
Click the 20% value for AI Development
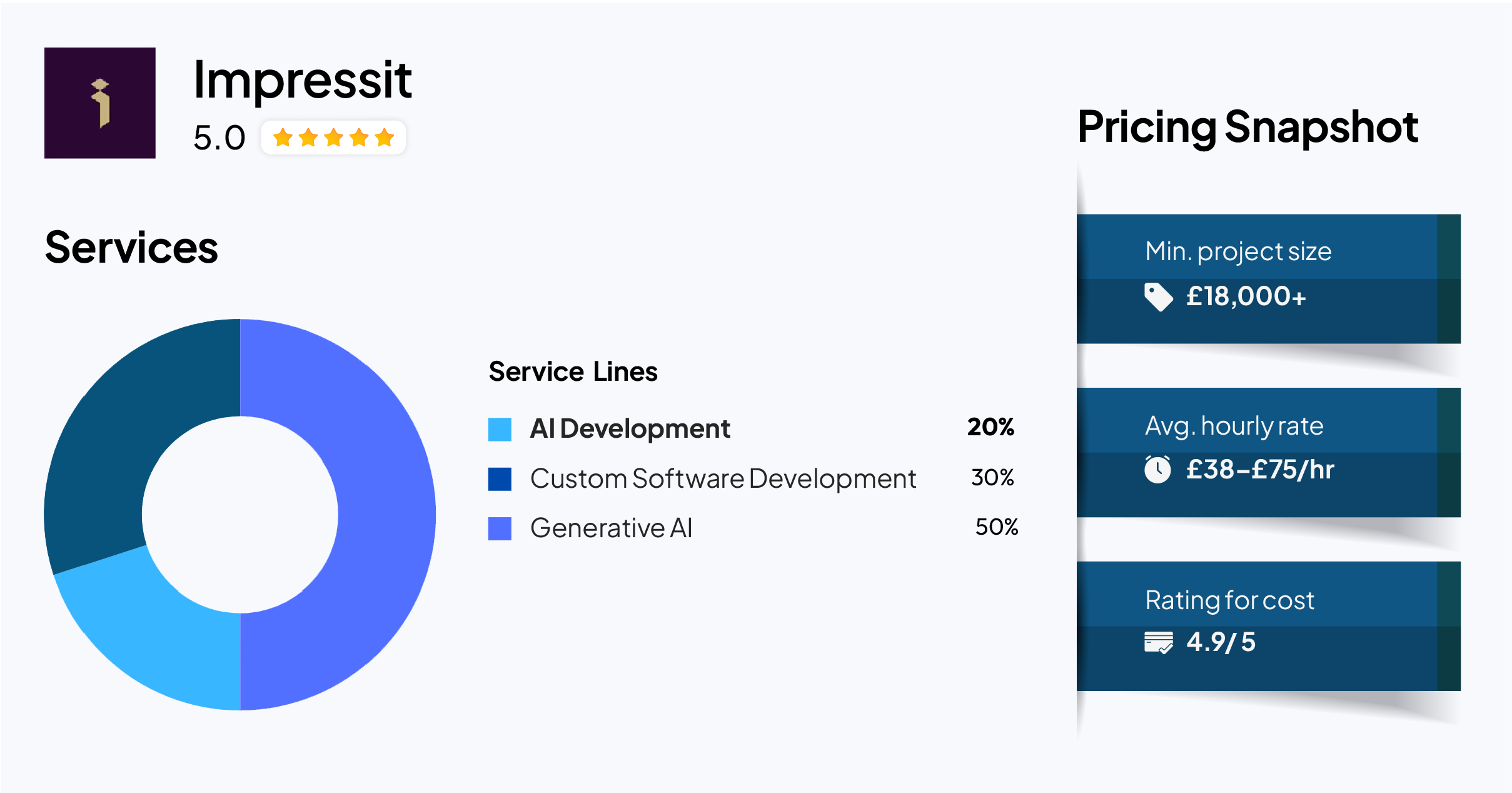990,427
